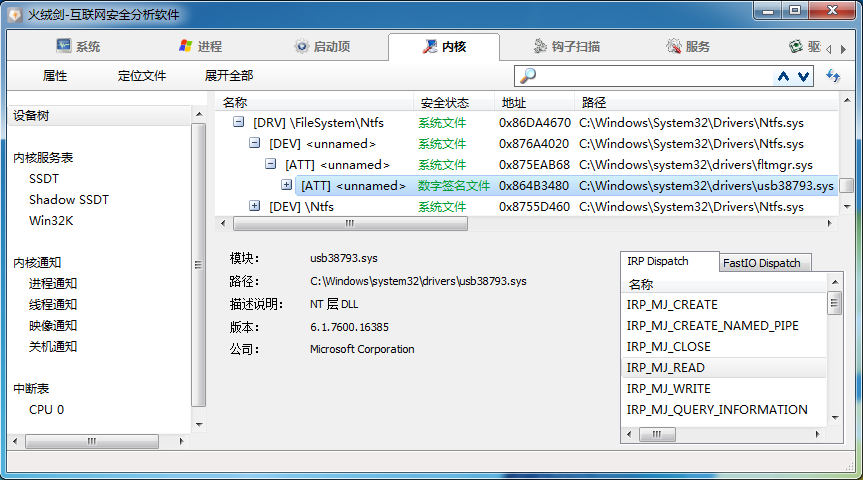The width and height of the screenshot is (863, 480).
Task: Select IRP_MJ_CREATE_NAMED_PIPE in dispatch list
Action: pyautogui.click(x=724, y=326)
